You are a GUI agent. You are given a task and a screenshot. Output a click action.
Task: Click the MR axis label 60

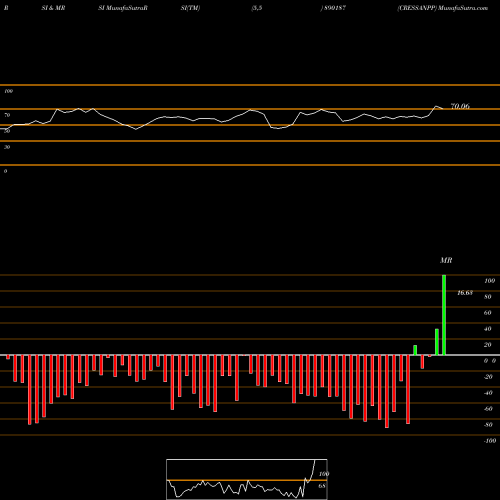tap(488, 313)
